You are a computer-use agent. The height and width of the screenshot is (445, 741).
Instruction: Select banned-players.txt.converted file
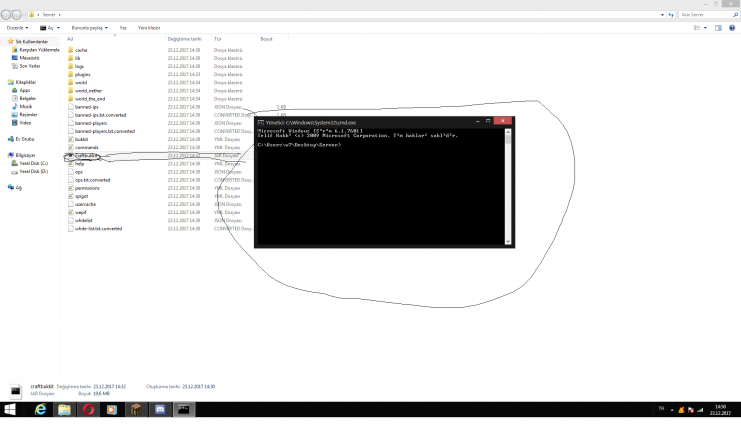coord(105,131)
